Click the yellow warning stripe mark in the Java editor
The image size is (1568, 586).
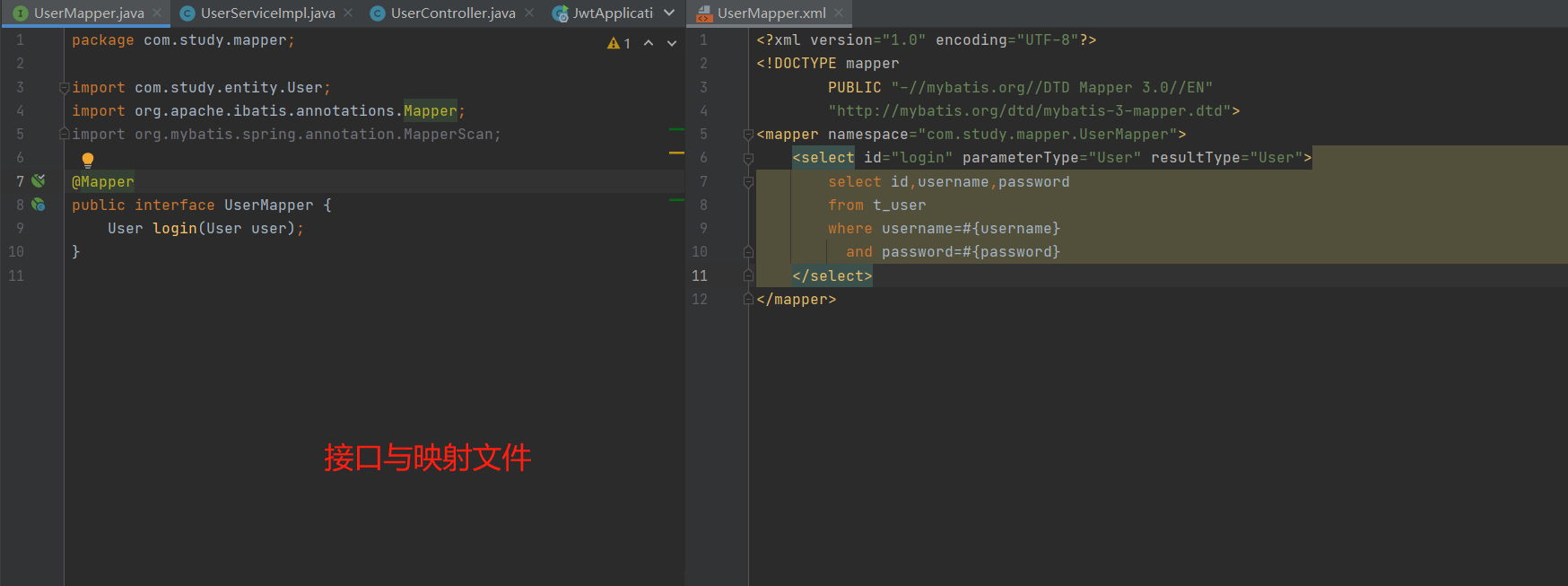pos(676,153)
